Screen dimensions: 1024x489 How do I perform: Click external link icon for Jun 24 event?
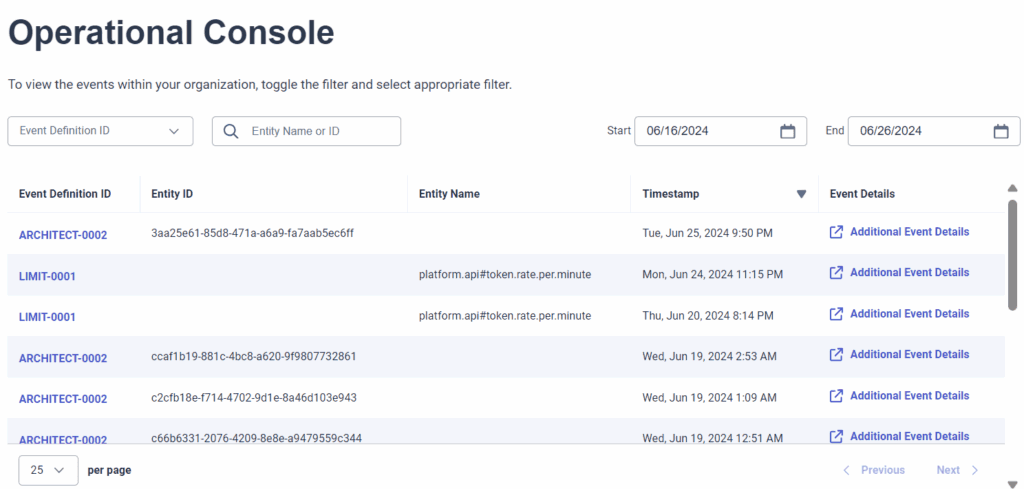836,273
